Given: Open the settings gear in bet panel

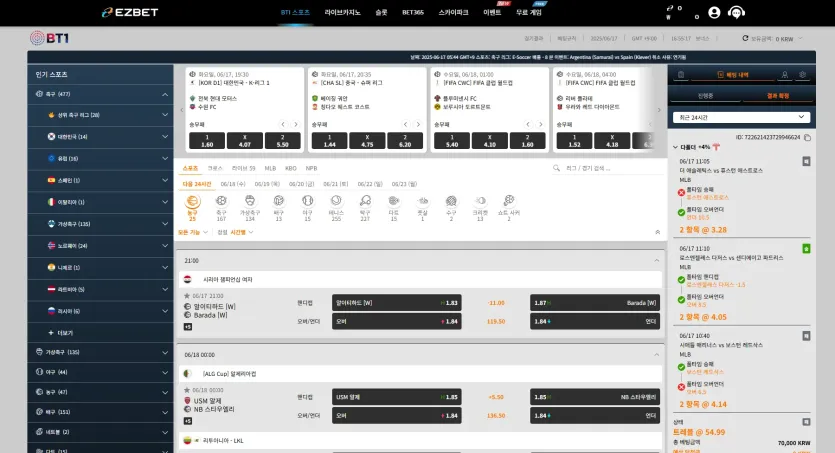Looking at the screenshot, I should pyautogui.click(x=802, y=75).
